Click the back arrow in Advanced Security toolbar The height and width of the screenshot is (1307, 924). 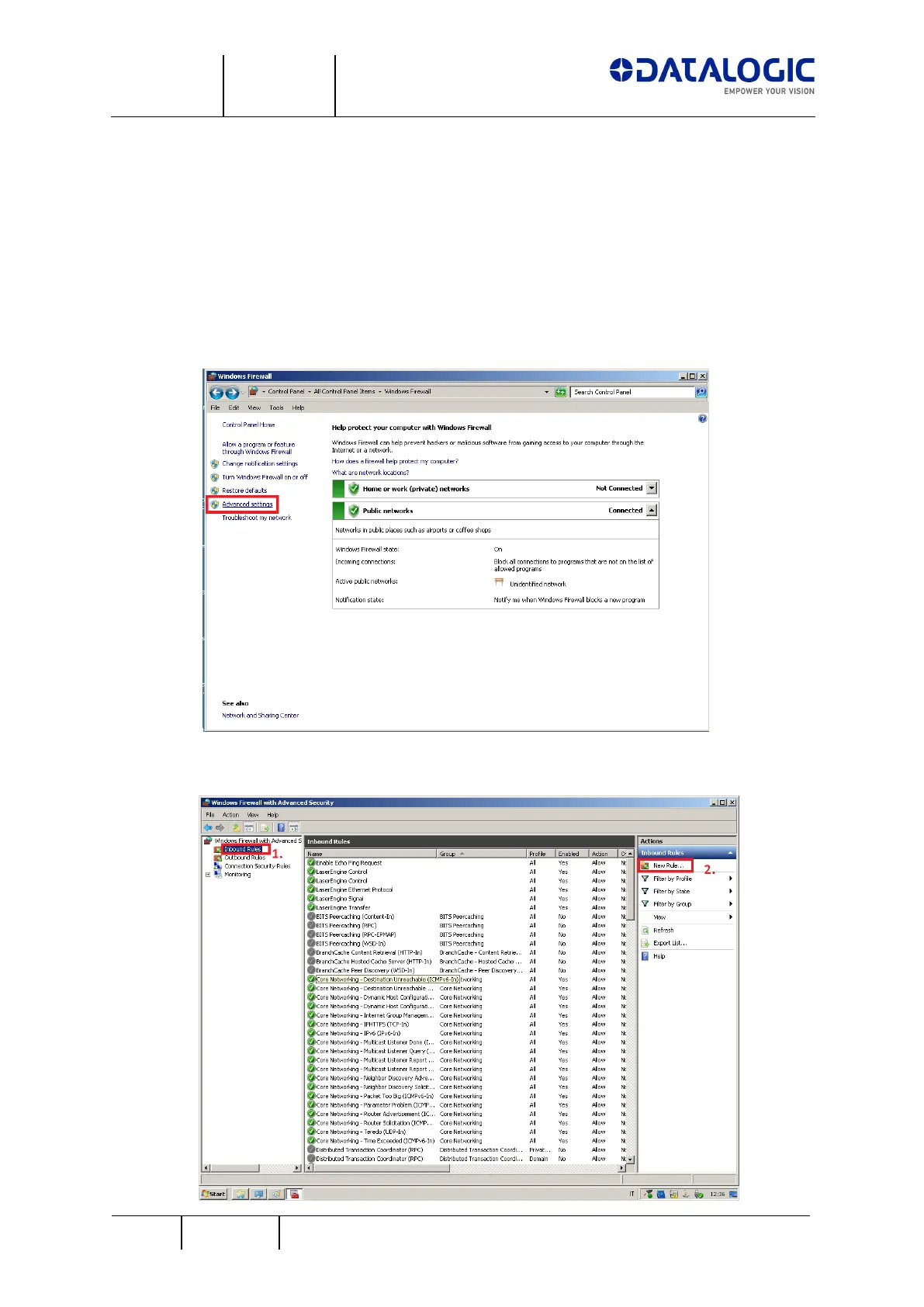point(208,827)
